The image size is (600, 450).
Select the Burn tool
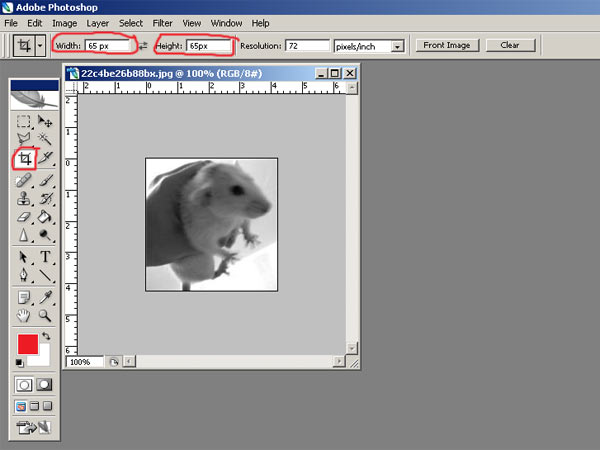pyautogui.click(x=45, y=235)
